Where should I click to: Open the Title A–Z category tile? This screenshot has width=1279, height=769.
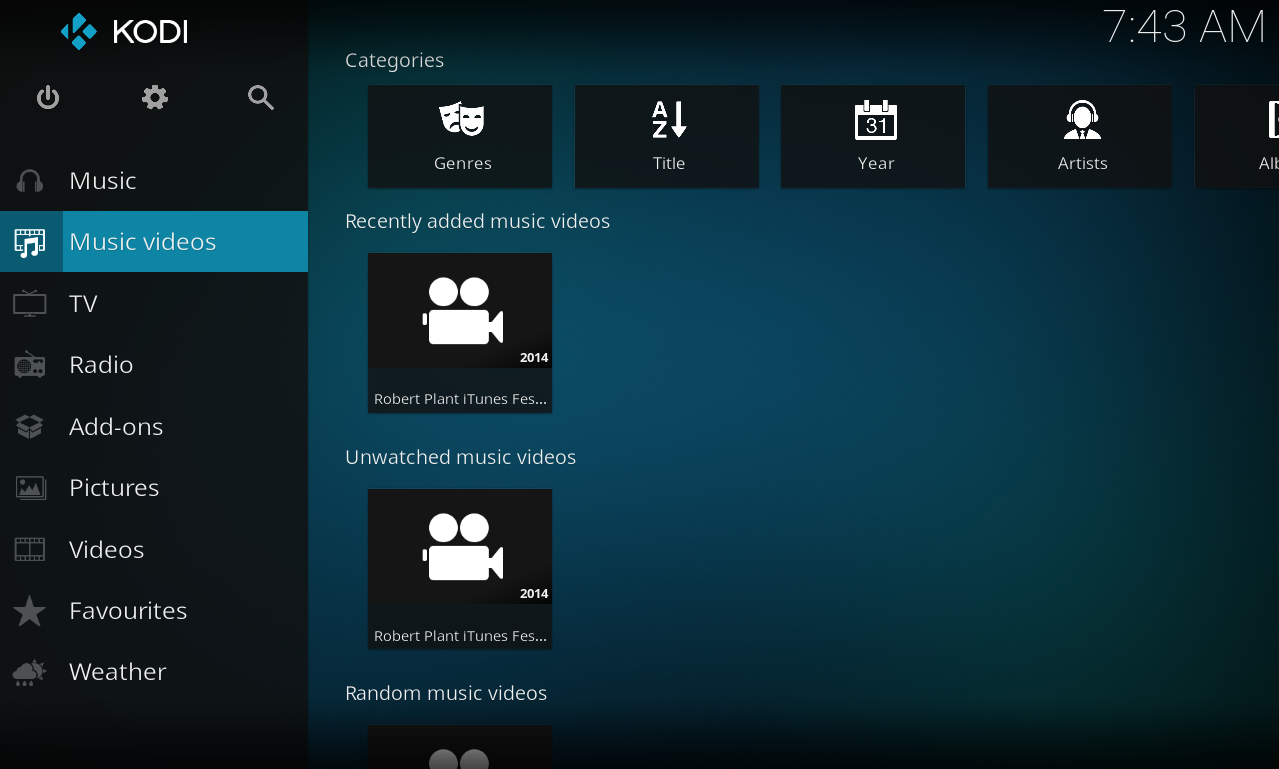pos(667,136)
